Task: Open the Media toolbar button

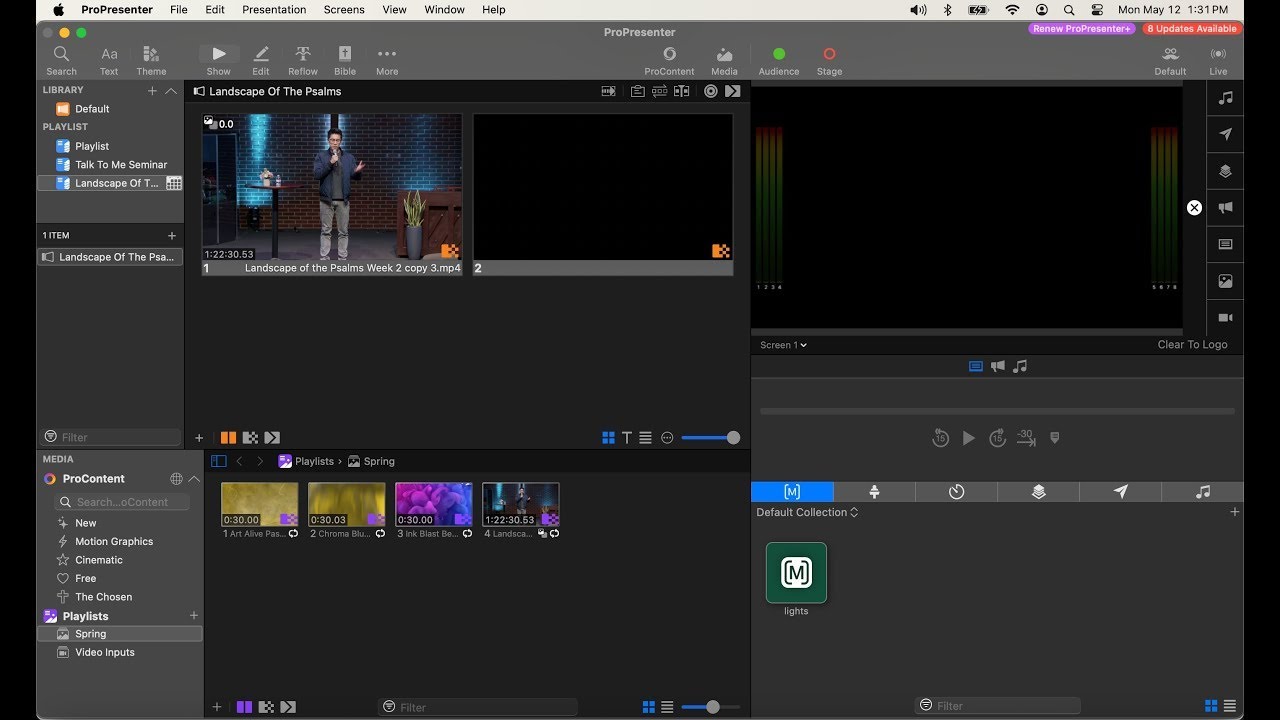Action: (724, 60)
